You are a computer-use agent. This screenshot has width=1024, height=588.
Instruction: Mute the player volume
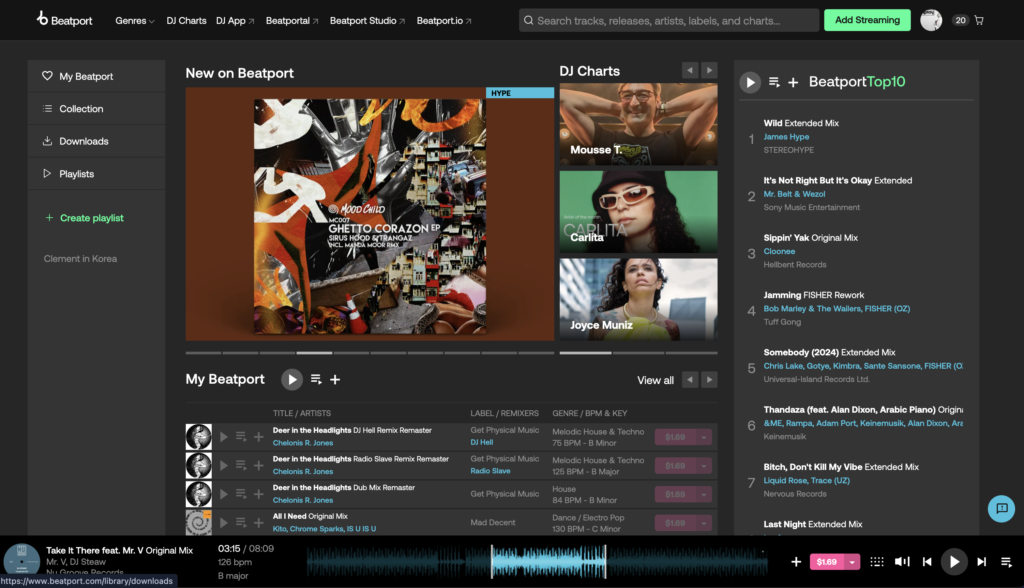pyautogui.click(x=902, y=562)
